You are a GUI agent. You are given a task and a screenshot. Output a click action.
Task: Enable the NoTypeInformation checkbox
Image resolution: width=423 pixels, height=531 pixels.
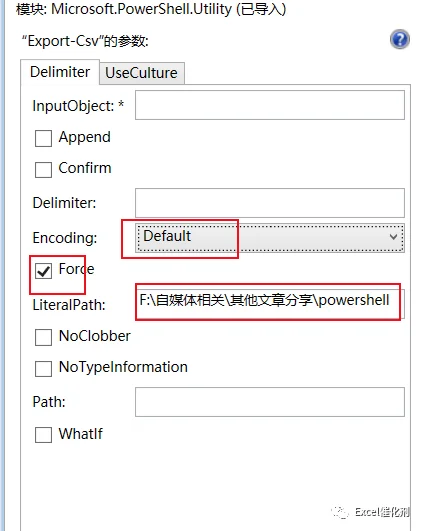(43, 368)
